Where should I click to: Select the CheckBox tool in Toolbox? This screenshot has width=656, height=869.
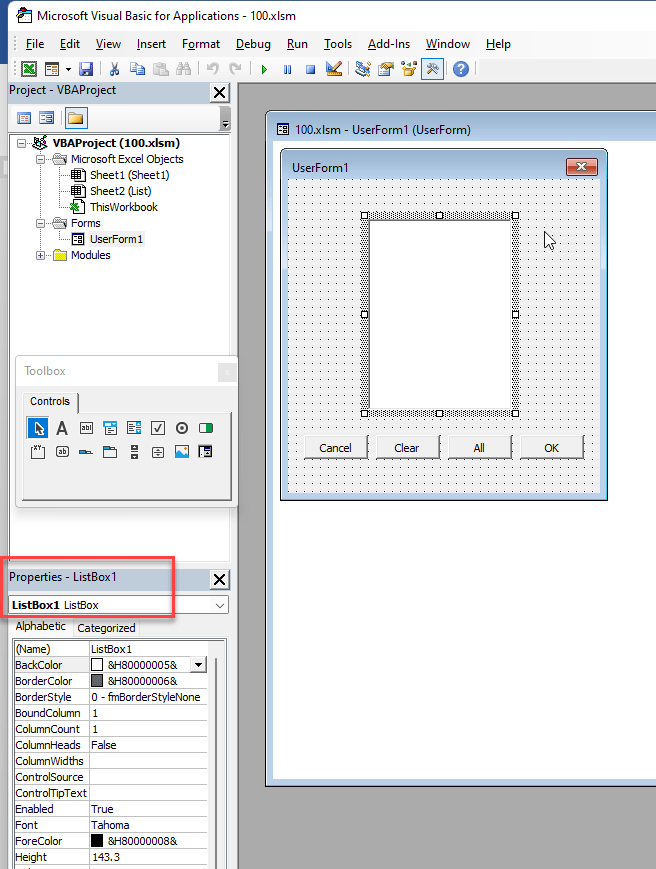(158, 428)
